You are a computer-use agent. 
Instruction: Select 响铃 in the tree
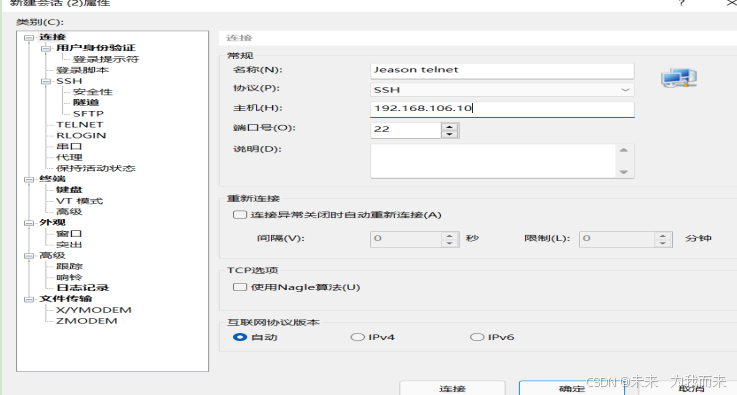click(69, 277)
